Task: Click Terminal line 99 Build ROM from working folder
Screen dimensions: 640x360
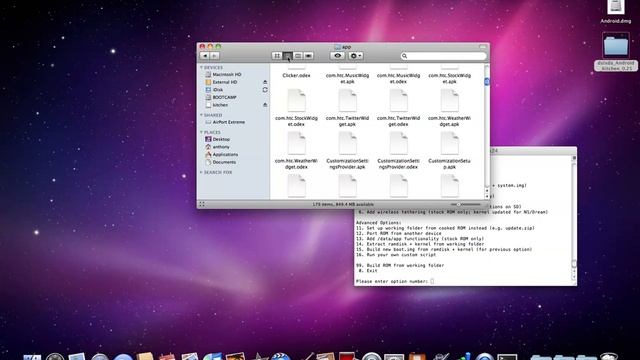Action: point(400,265)
